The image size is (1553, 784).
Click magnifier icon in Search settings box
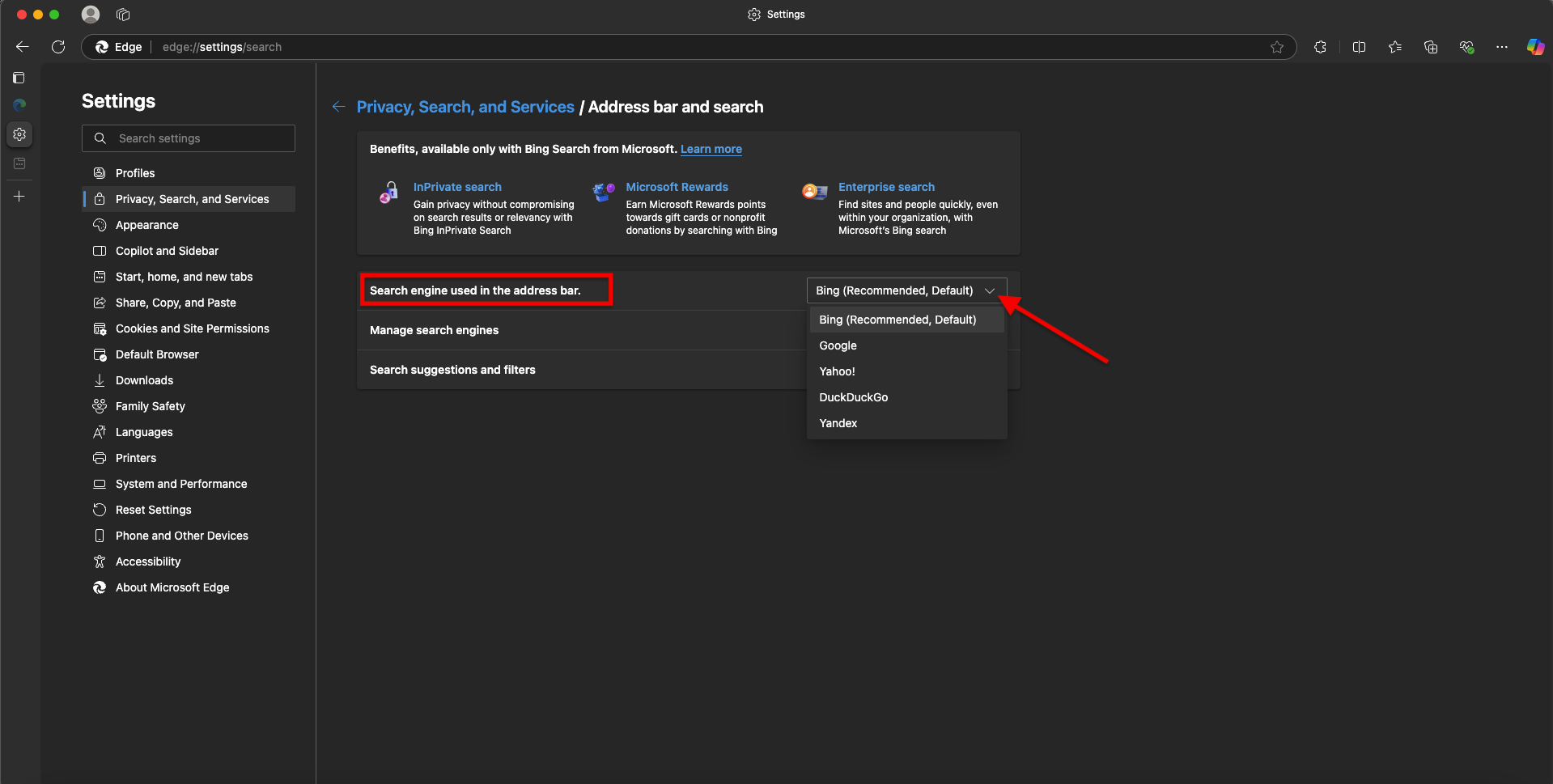click(100, 138)
